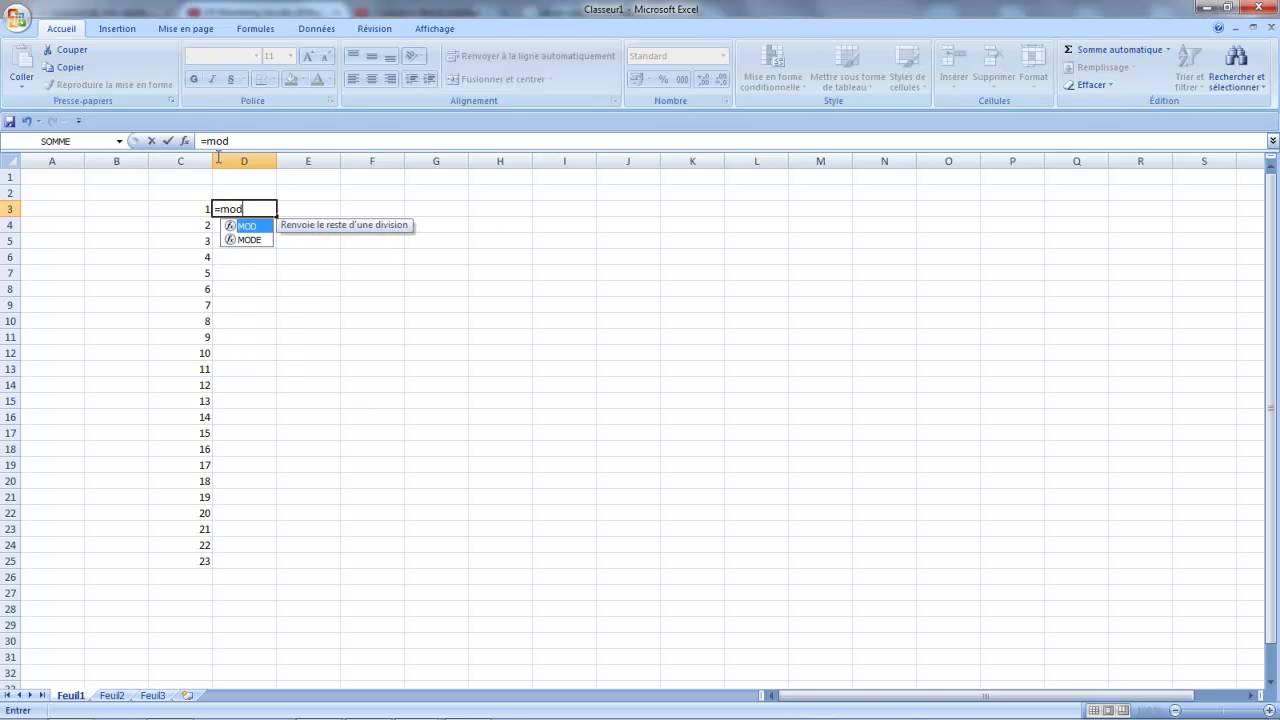Click the Save icon in quick access toolbar

tap(10, 121)
